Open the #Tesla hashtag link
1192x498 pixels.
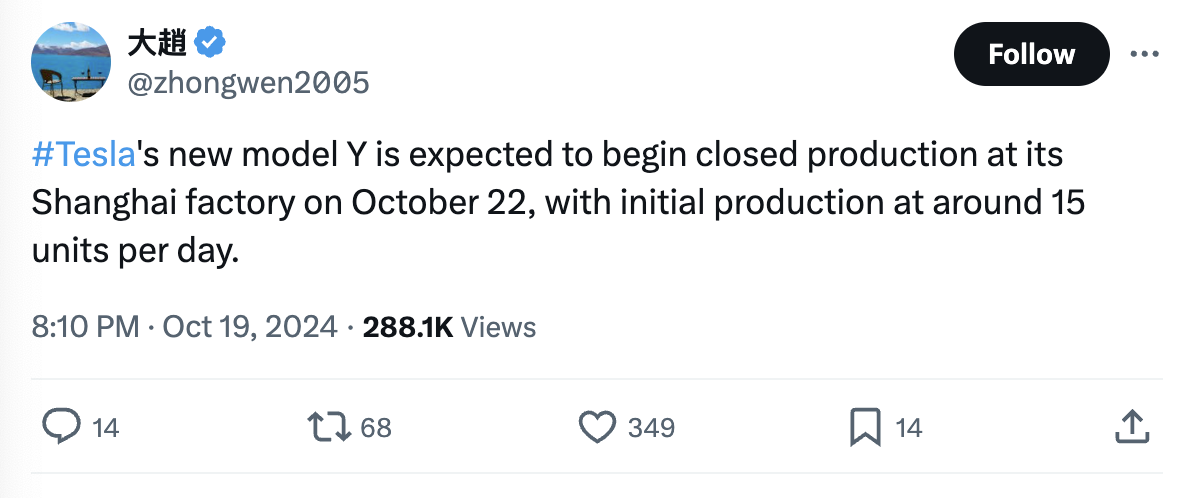coord(83,156)
